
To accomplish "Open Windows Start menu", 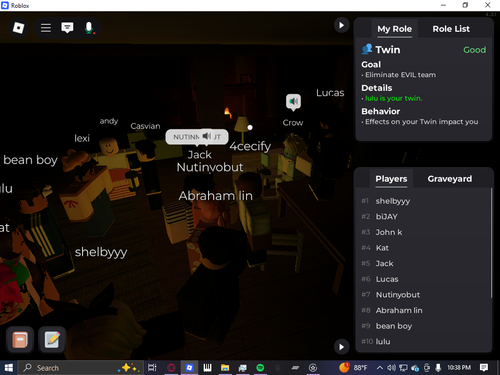I will (x=9, y=368).
